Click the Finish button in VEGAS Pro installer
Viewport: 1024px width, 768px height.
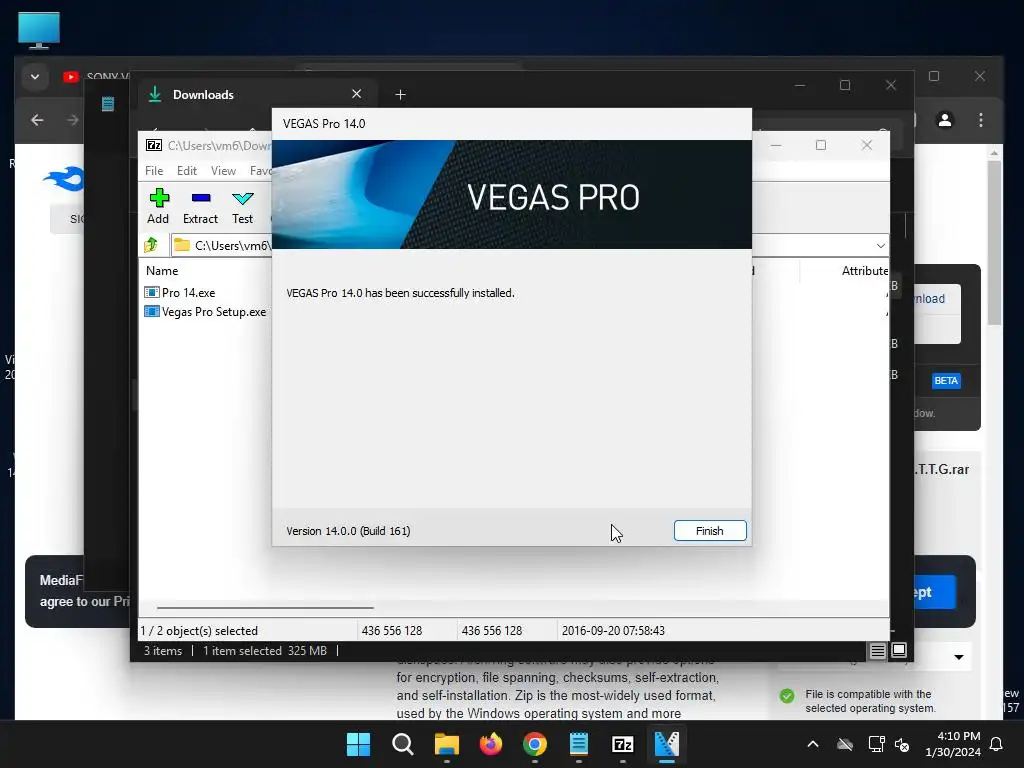pos(710,530)
